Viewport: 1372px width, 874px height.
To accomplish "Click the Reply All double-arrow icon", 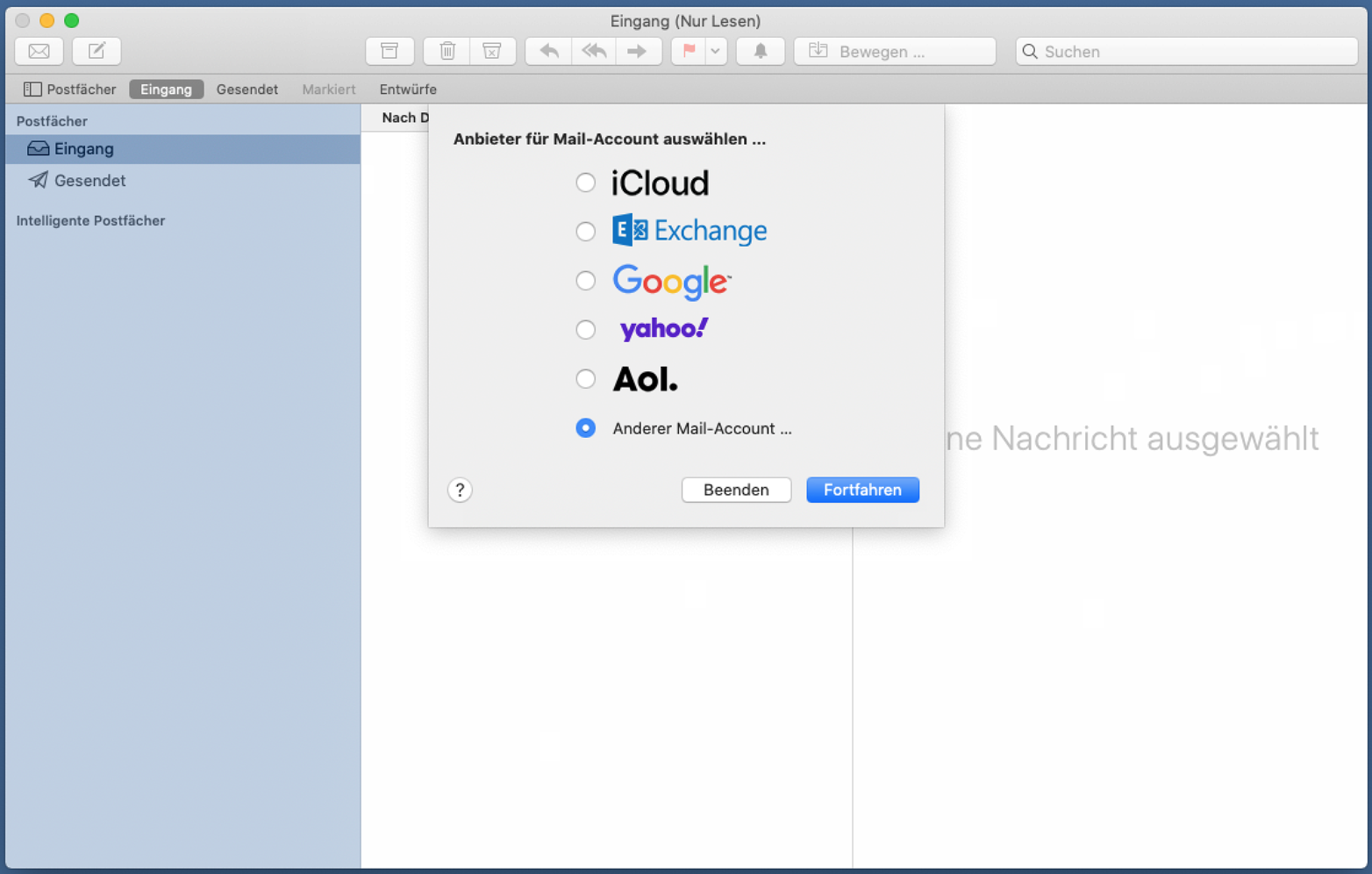I will pyautogui.click(x=594, y=52).
